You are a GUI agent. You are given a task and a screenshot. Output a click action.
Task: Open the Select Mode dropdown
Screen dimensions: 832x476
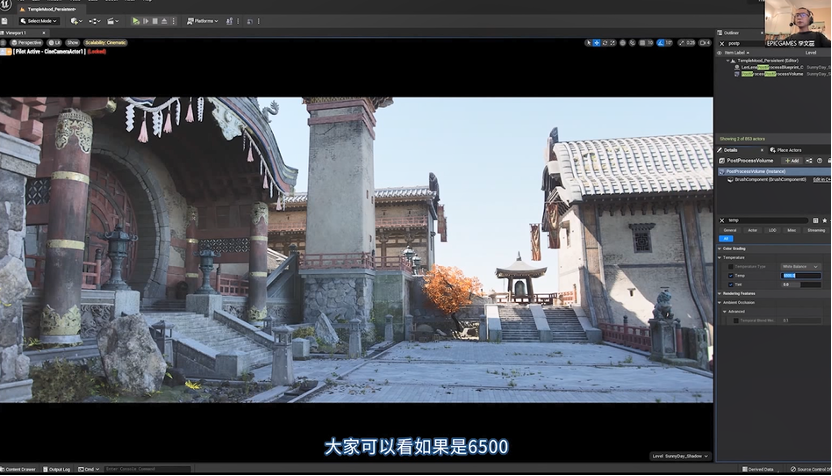pos(38,21)
